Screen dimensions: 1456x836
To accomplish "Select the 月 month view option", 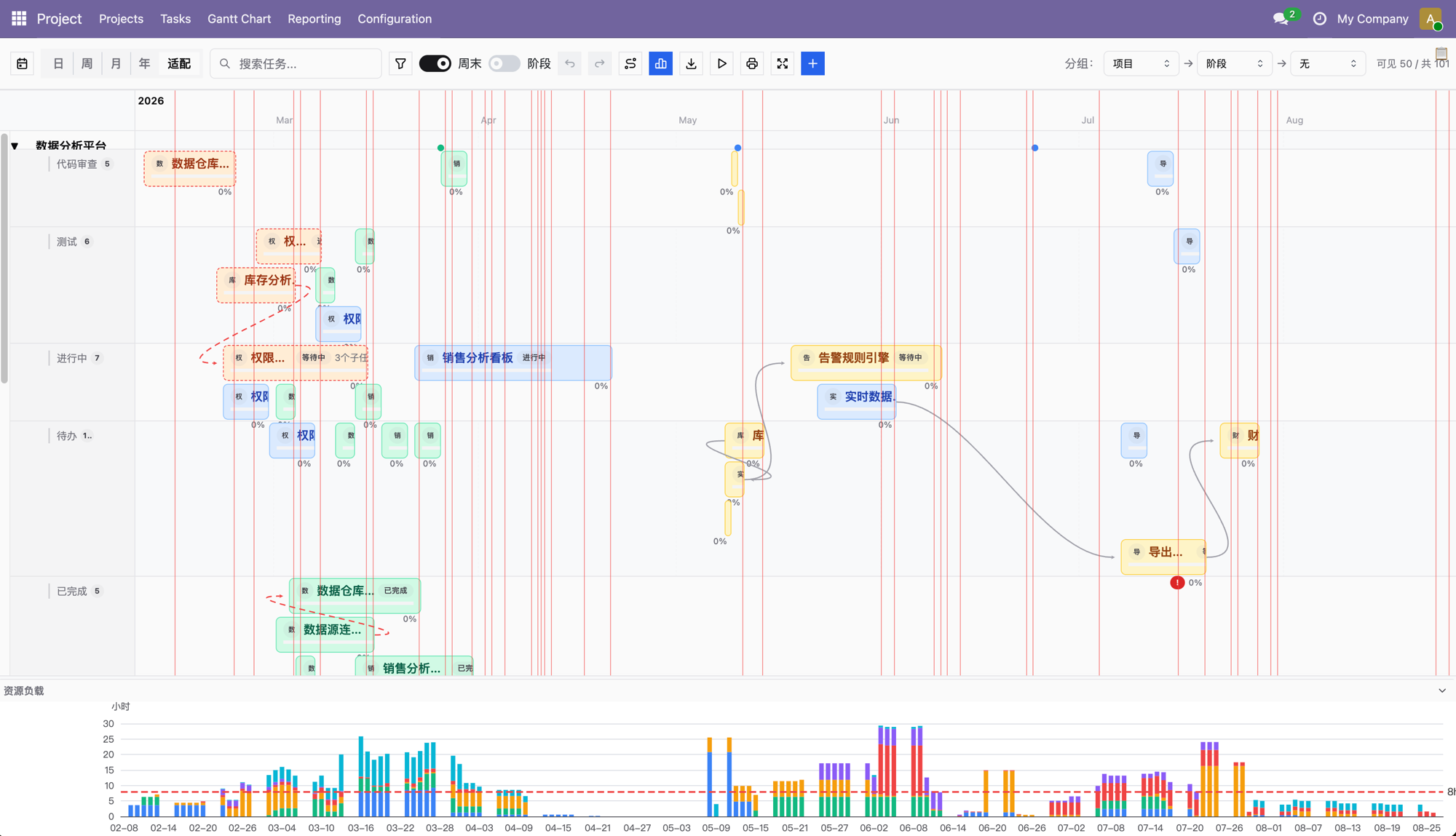I will (116, 64).
